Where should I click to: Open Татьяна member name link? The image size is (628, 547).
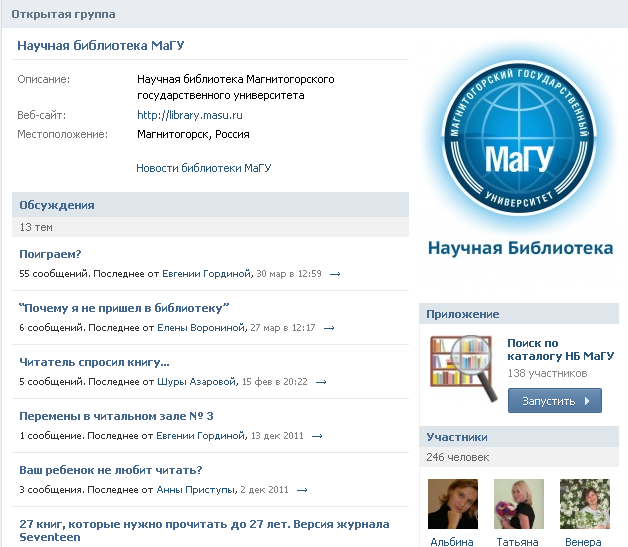pyautogui.click(x=517, y=542)
